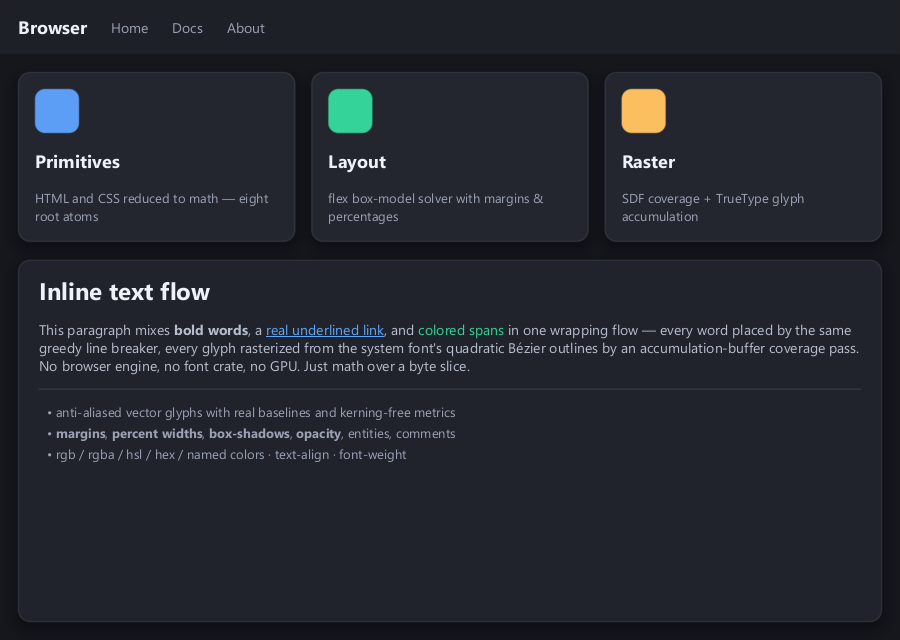Click the 'font-weight' item in last bullet
This screenshot has height=640, width=900.
[x=373, y=455]
